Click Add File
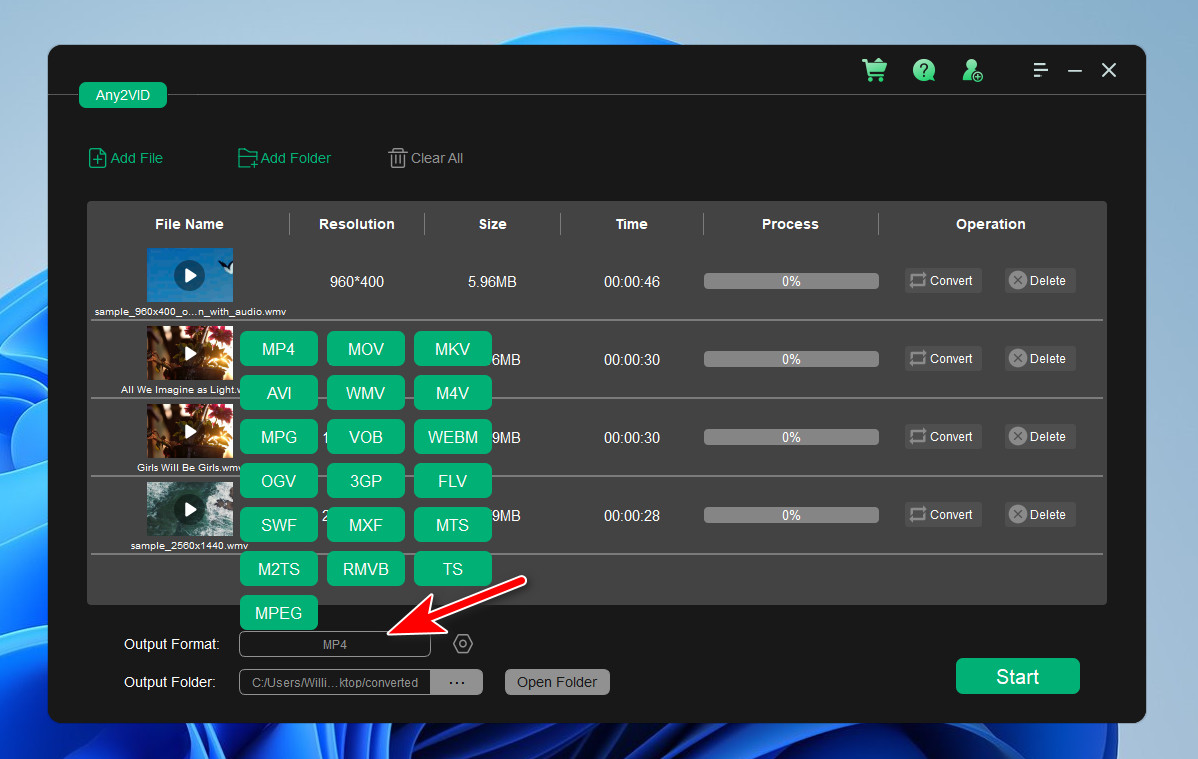 (126, 158)
